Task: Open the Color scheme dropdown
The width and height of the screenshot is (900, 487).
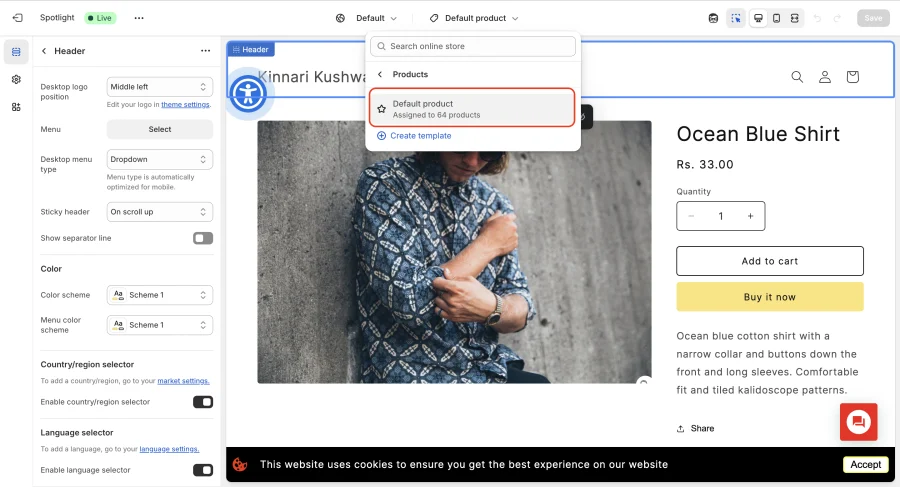Action: [x=160, y=295]
